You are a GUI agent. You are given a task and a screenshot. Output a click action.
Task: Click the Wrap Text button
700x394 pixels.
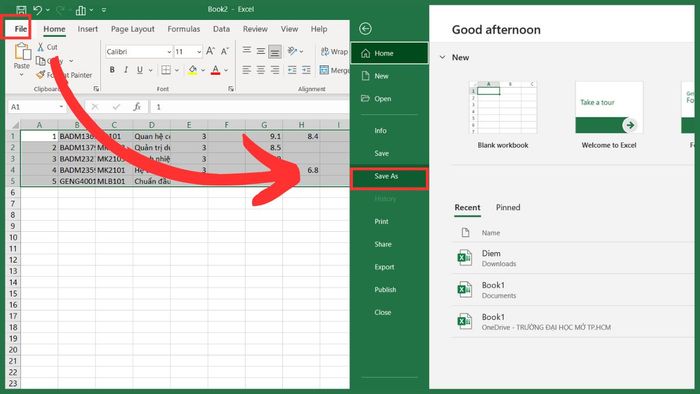coord(334,52)
